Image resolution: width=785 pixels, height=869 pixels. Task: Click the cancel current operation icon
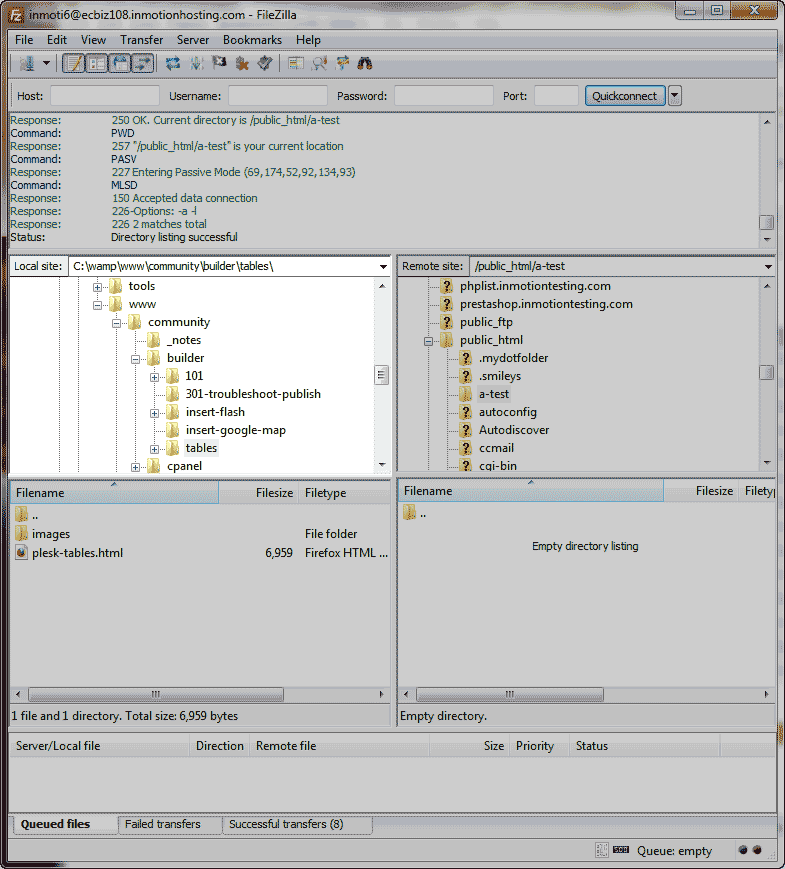219,63
